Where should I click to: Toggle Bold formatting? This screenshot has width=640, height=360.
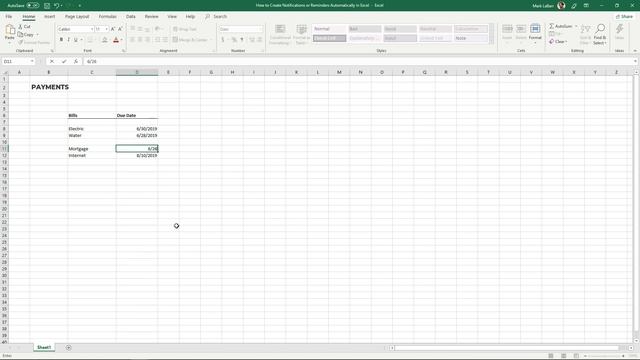coord(61,40)
